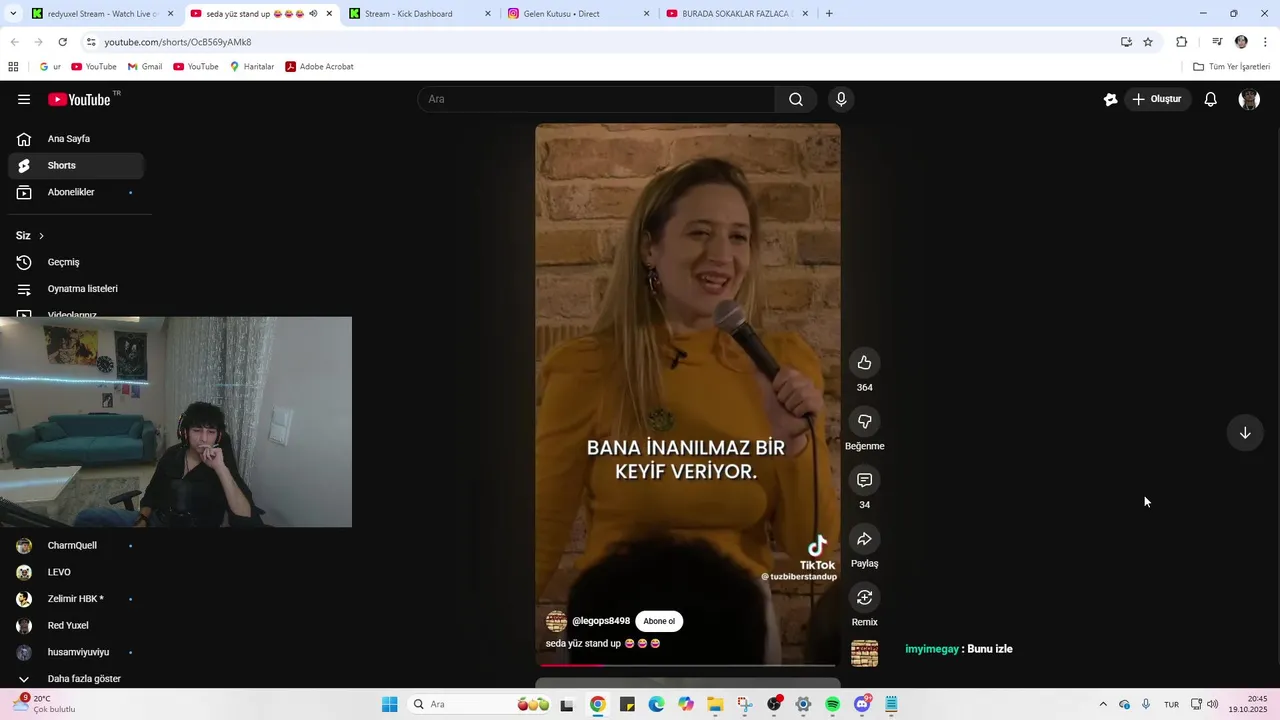
Task: Switch to redyuxel Stream tab
Action: [x=102, y=14]
